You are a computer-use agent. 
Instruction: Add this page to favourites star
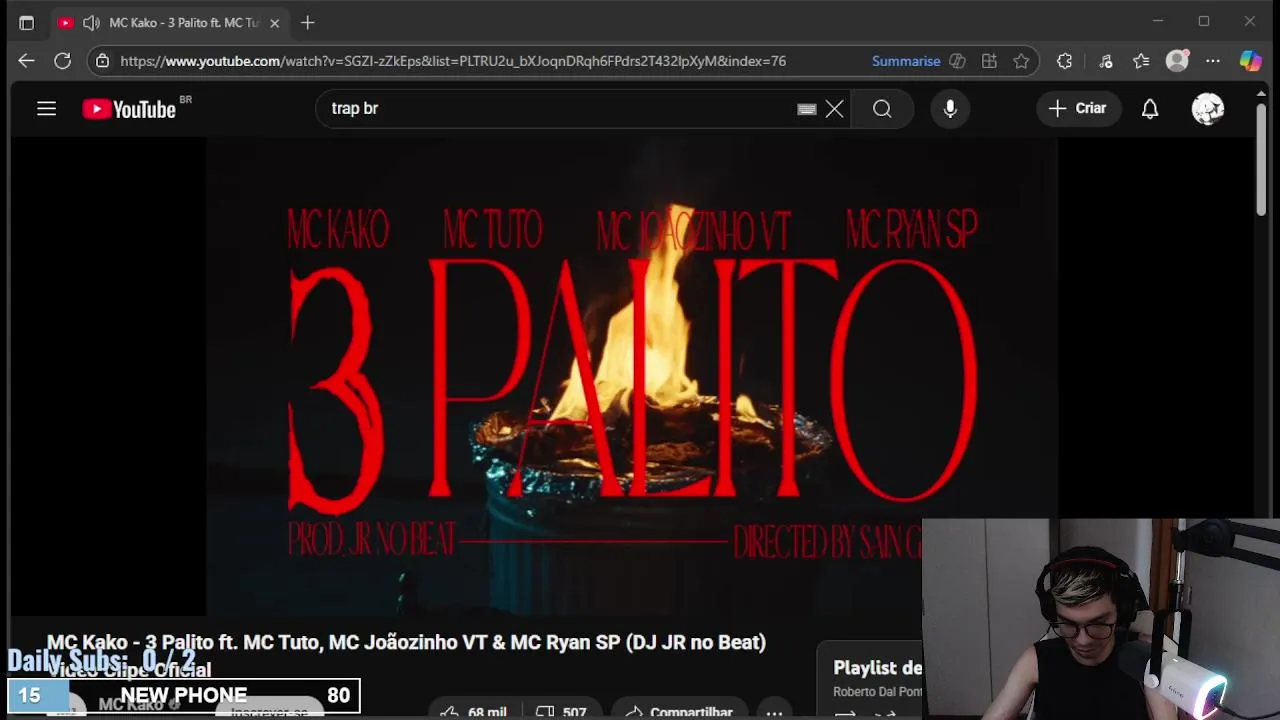[1021, 61]
